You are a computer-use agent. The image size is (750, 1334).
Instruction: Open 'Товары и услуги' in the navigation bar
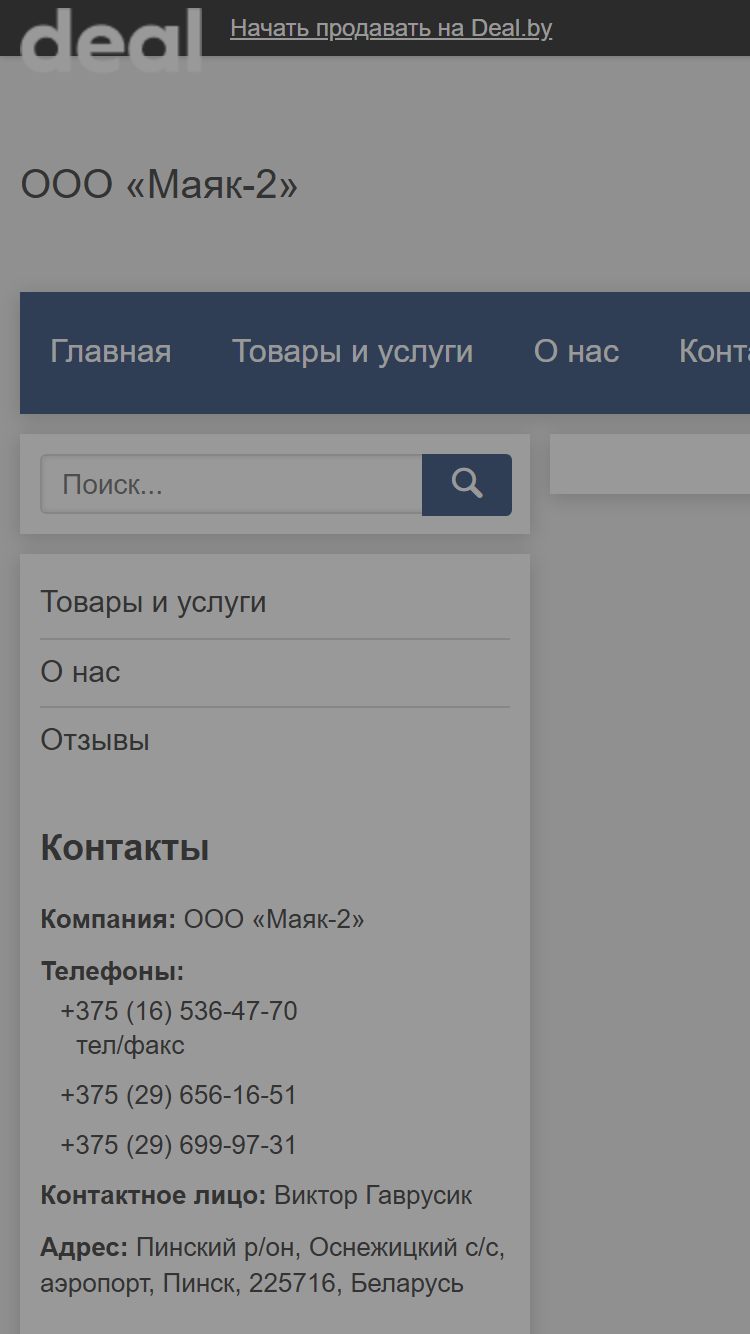353,352
